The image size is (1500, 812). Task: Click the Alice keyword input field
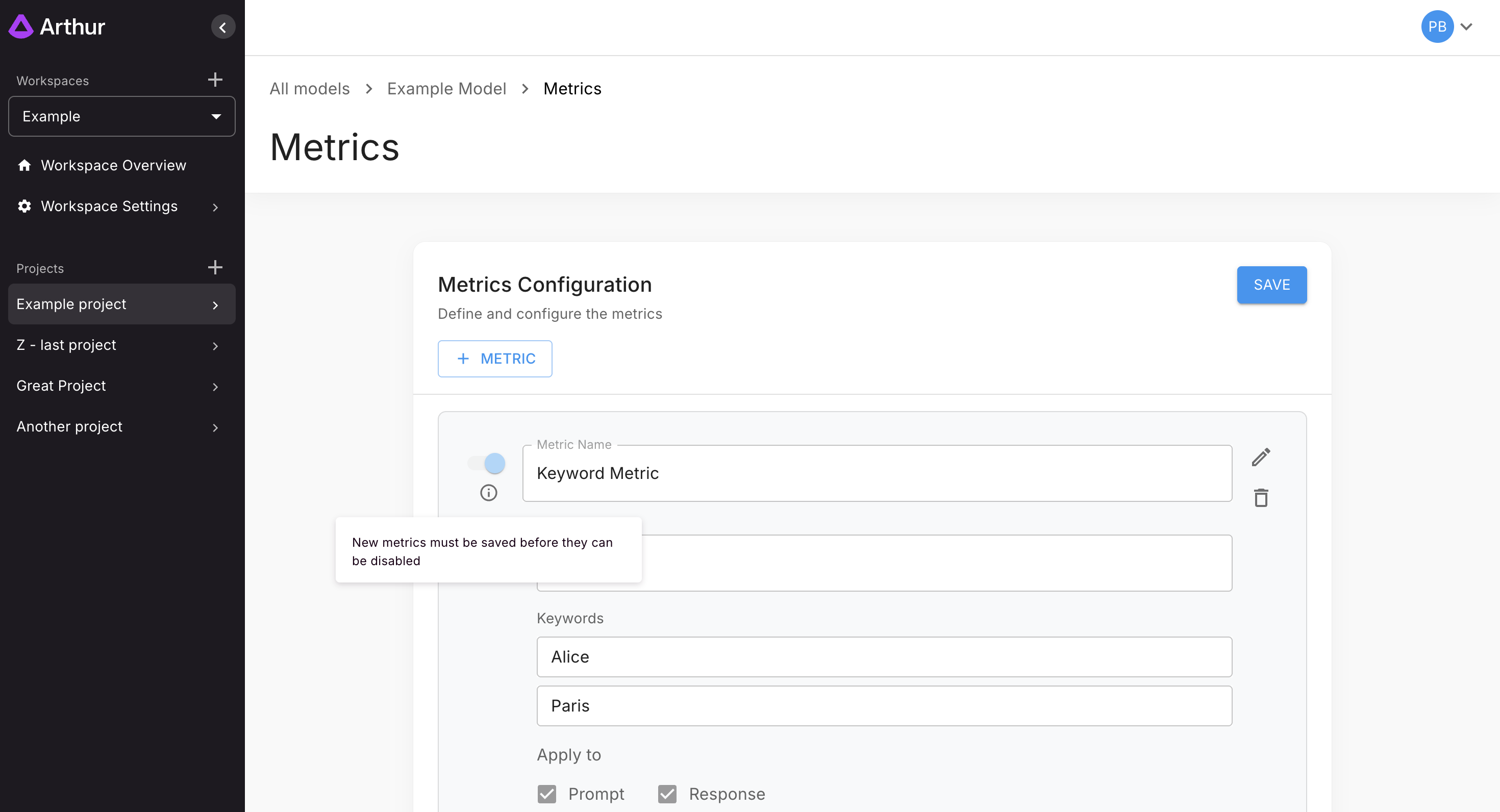point(883,656)
